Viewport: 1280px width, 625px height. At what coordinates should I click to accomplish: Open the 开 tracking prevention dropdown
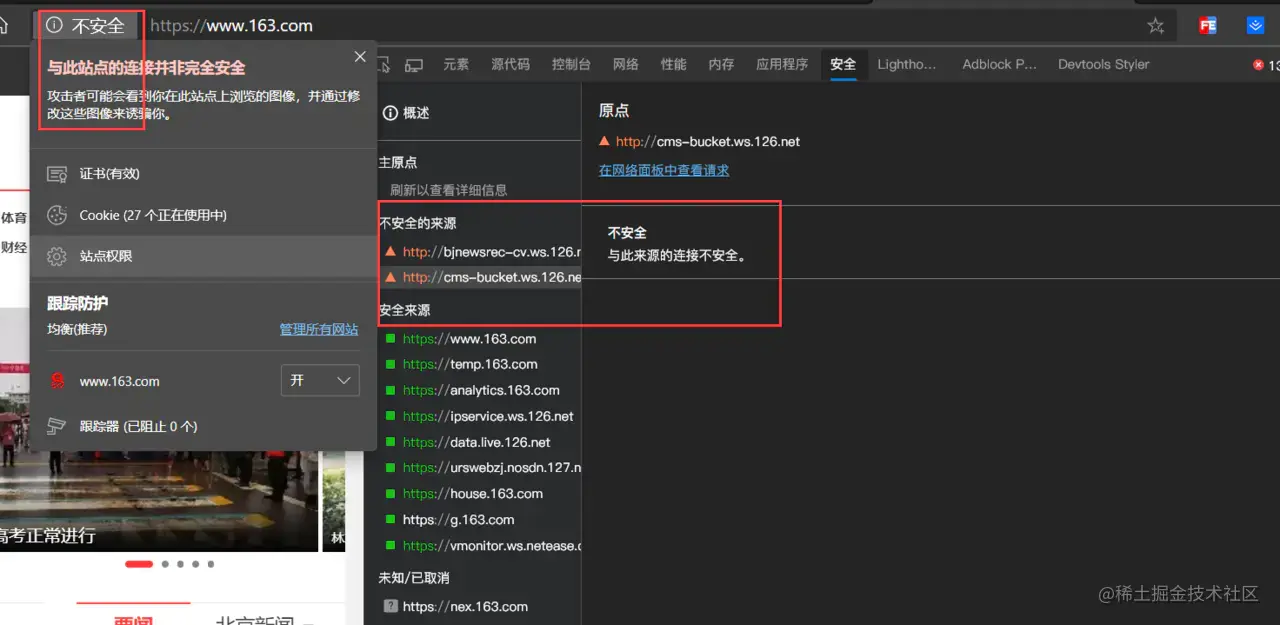[320, 381]
